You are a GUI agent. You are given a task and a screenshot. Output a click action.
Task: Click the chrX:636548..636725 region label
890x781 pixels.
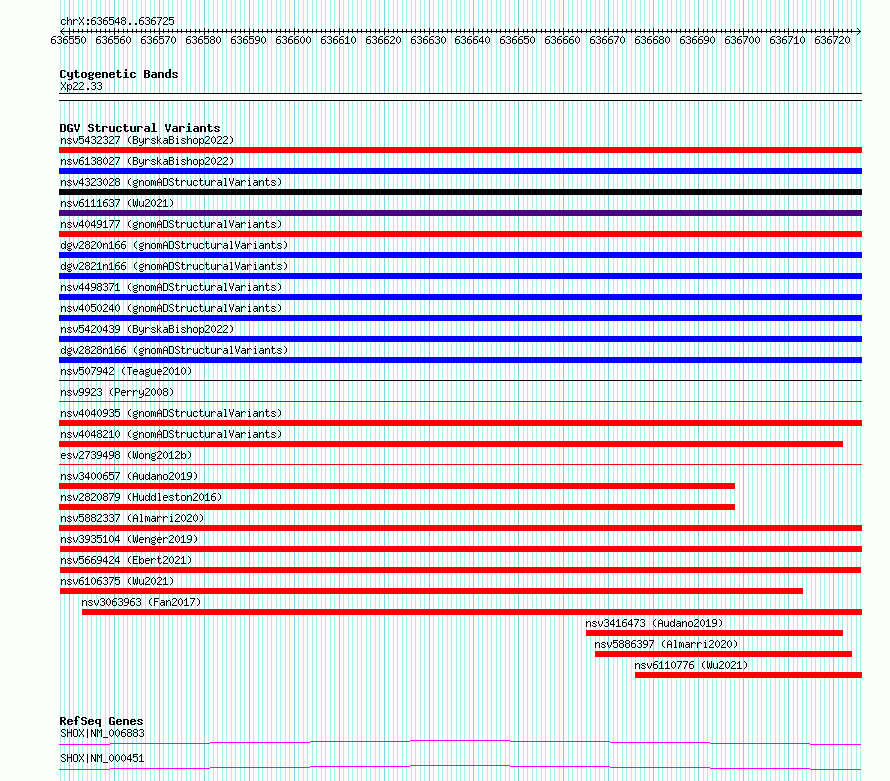pyautogui.click(x=117, y=21)
